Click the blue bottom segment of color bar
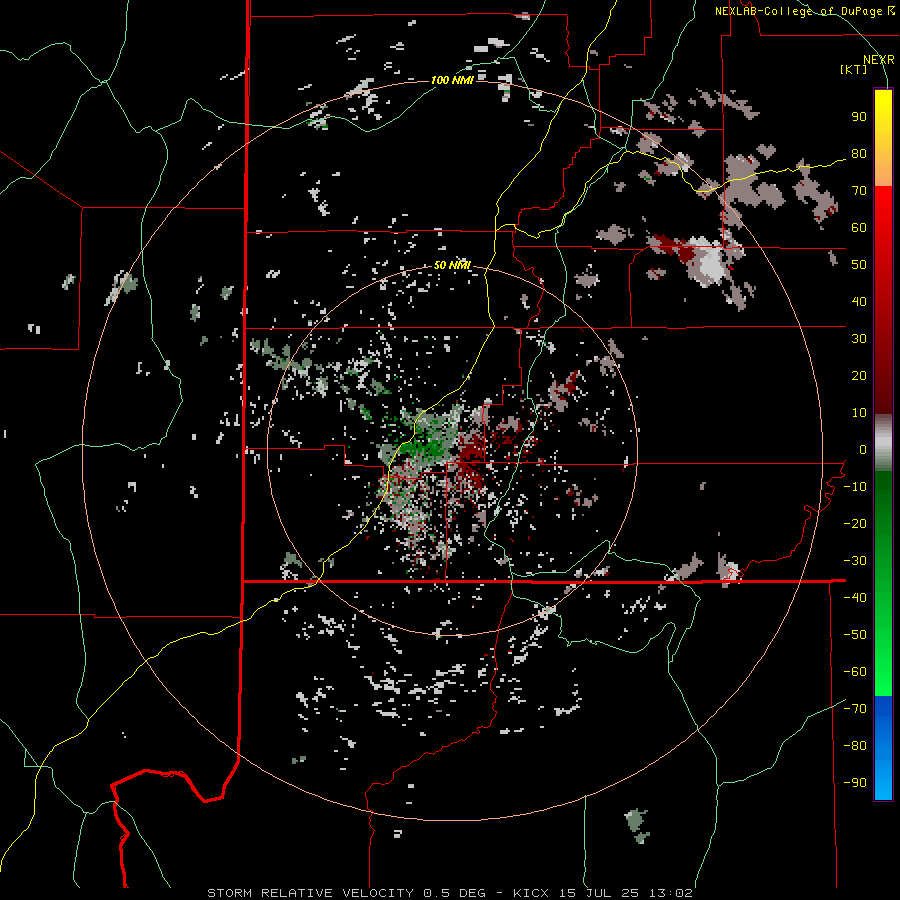This screenshot has height=900, width=900. [883, 748]
